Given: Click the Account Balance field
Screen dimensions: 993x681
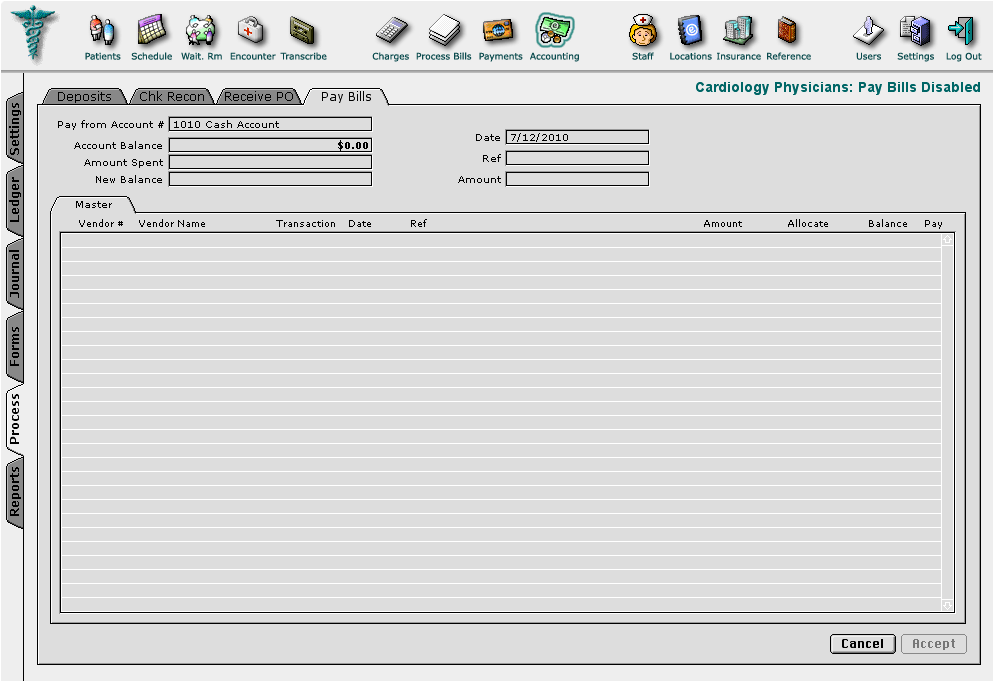Looking at the screenshot, I should [270, 145].
